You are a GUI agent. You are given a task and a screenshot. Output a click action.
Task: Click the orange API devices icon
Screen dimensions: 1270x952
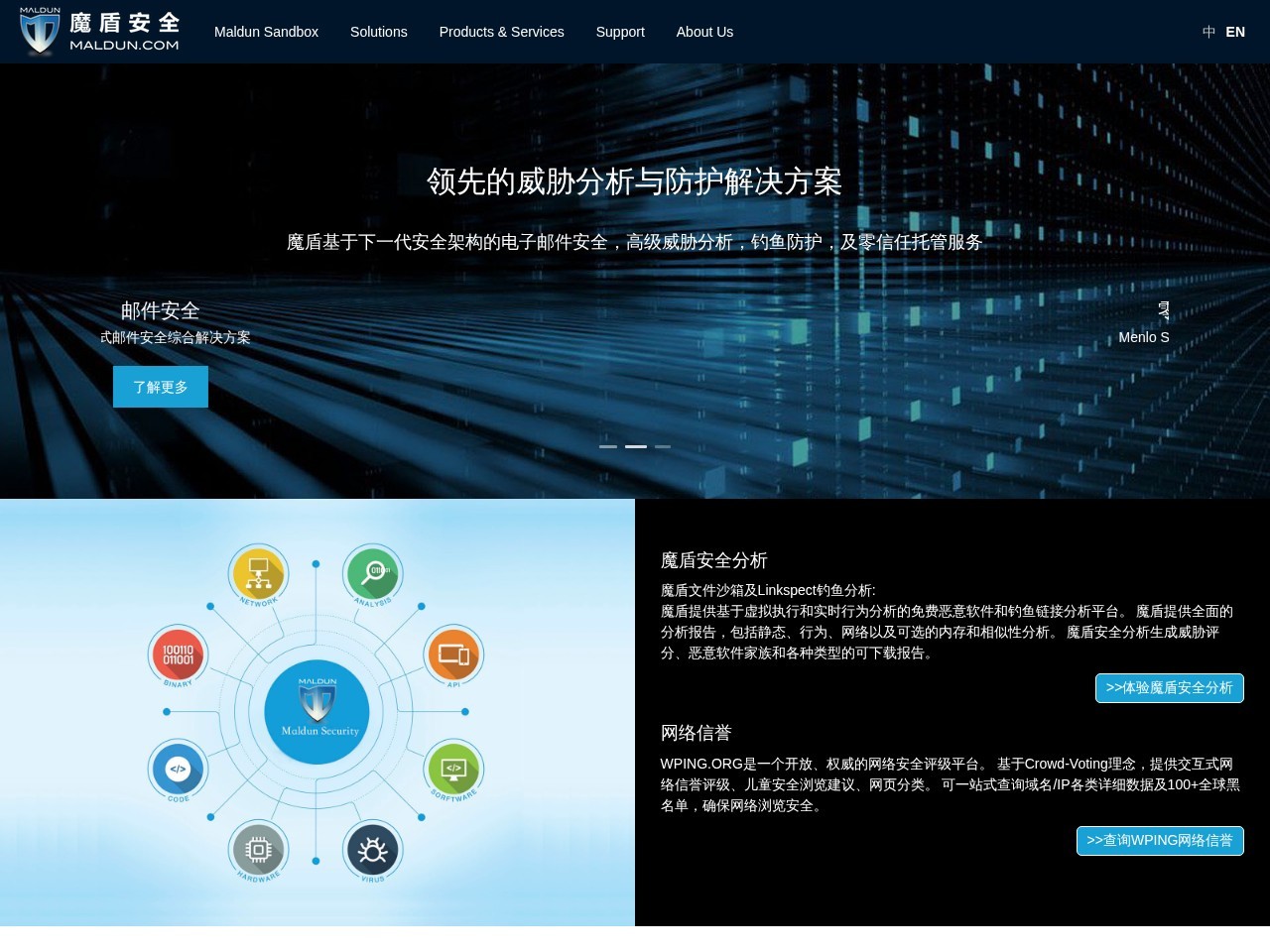point(453,654)
